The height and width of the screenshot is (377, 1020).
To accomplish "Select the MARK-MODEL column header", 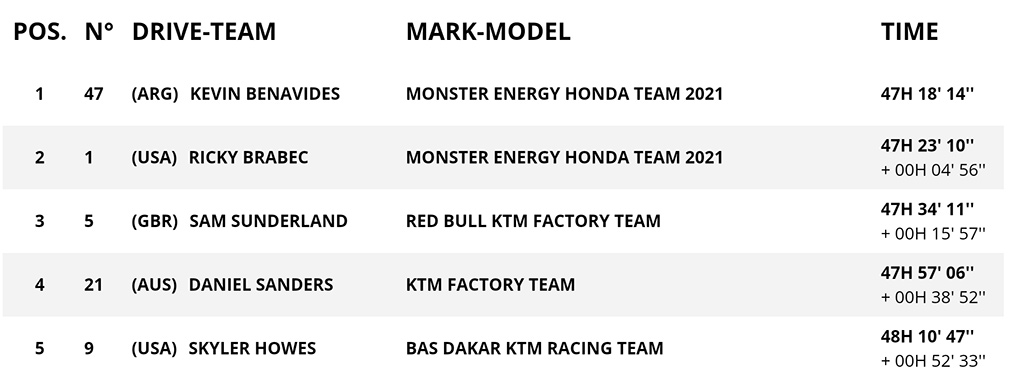I will pyautogui.click(x=488, y=31).
